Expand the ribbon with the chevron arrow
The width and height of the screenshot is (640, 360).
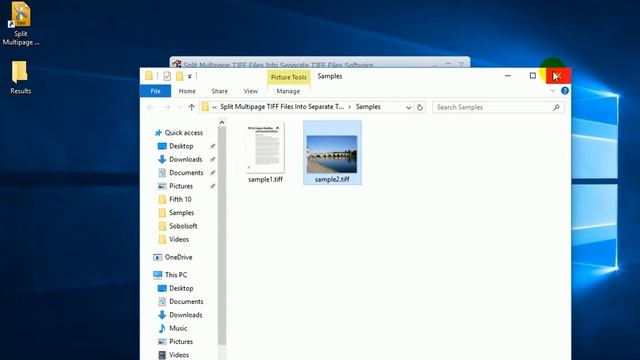[553, 91]
